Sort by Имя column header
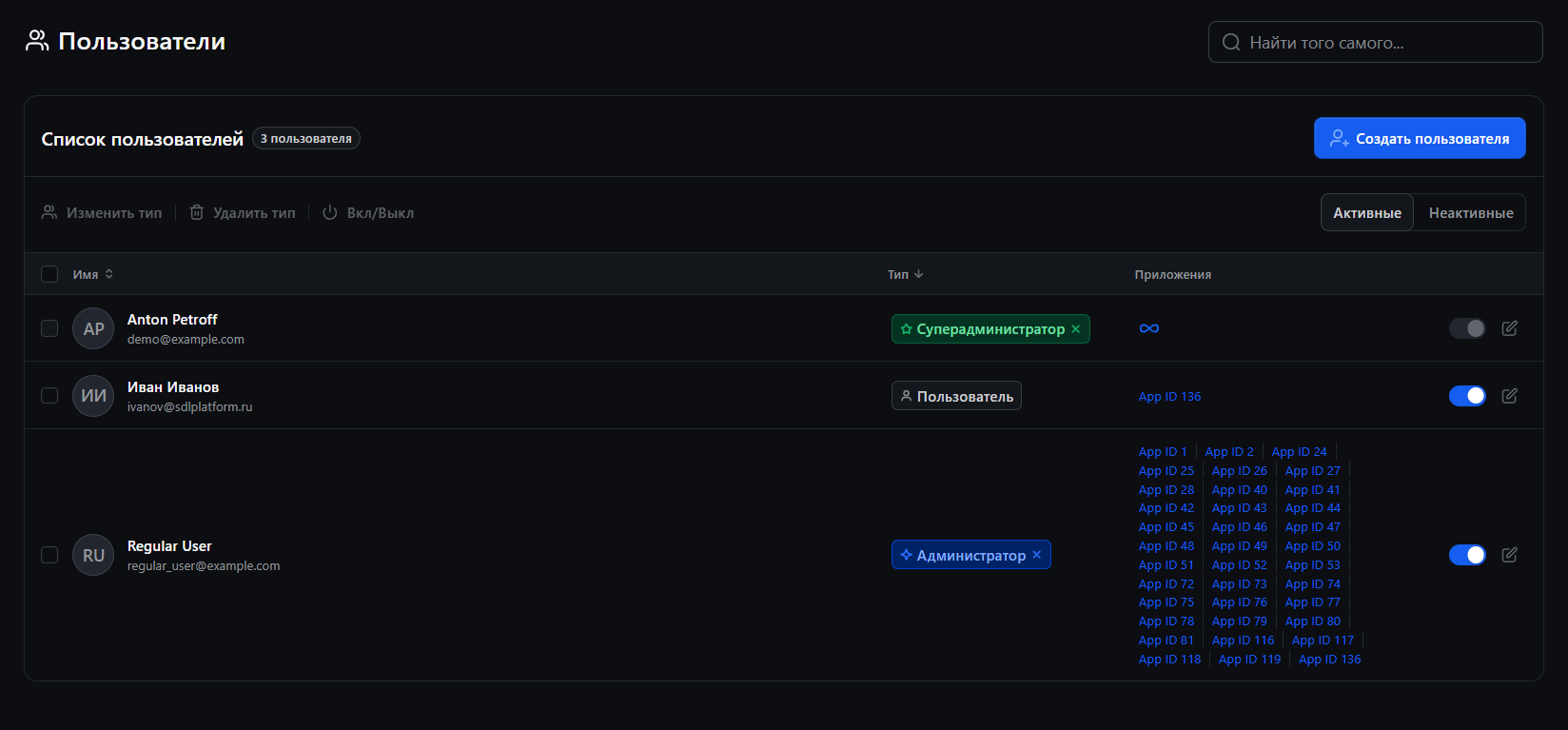Image resolution: width=1568 pixels, height=730 pixels. [x=93, y=274]
